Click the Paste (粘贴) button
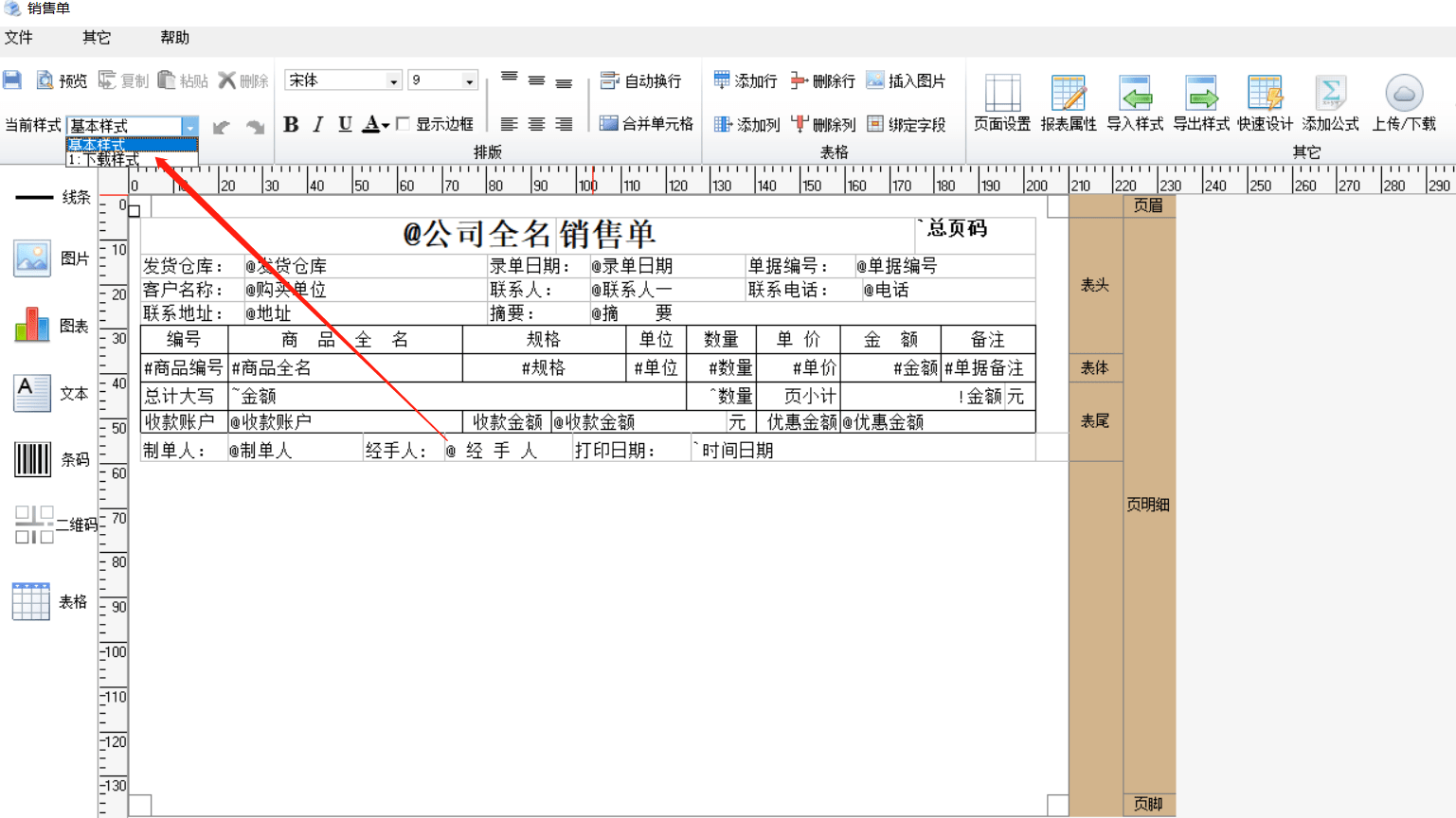Screen dimensions: 1456x818 pos(183,81)
